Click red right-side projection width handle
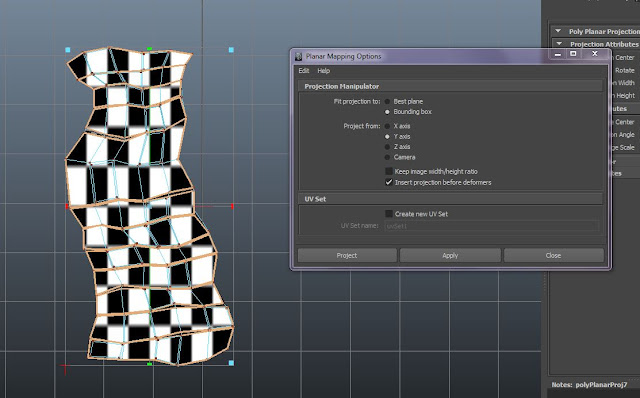The width and height of the screenshot is (640, 398). (x=232, y=207)
